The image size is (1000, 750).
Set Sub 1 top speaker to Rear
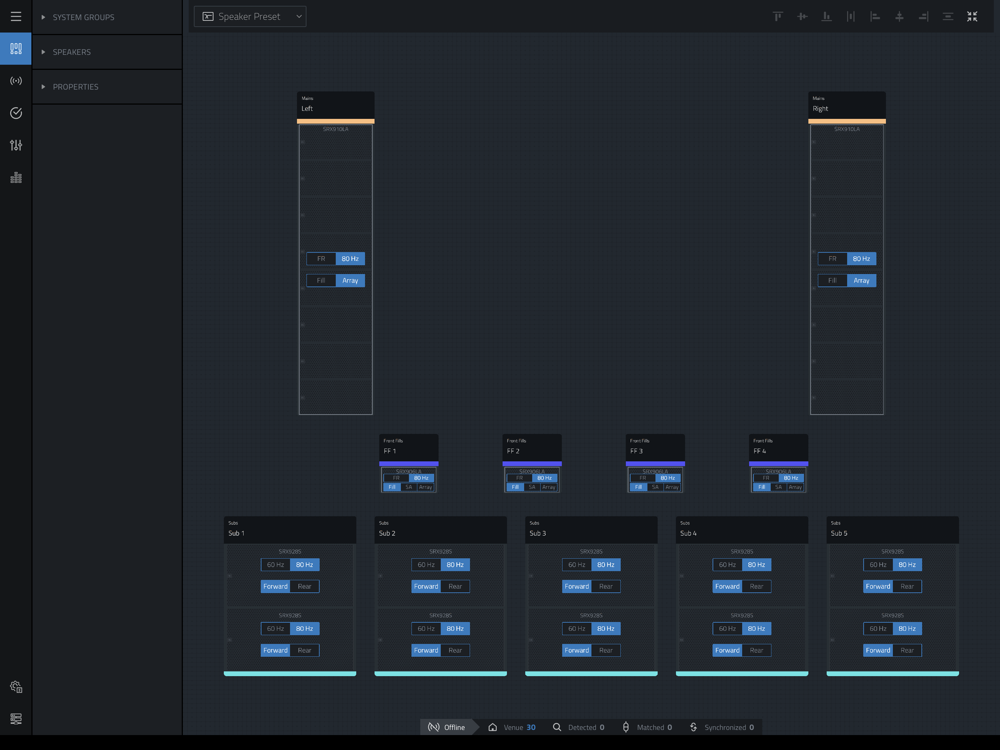[x=305, y=586]
